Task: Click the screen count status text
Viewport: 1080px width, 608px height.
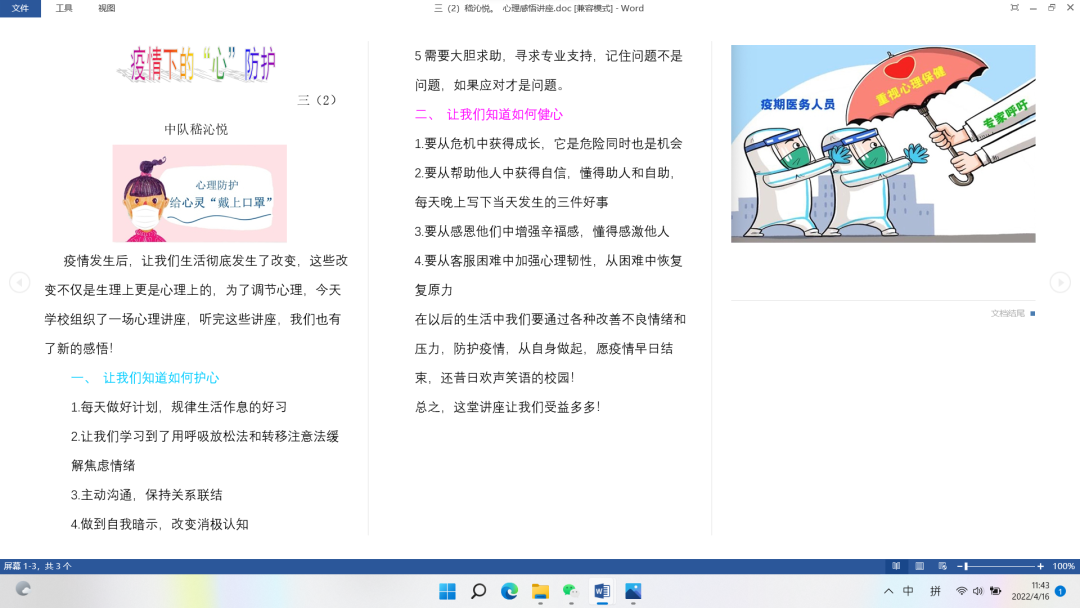Action: (x=37, y=566)
